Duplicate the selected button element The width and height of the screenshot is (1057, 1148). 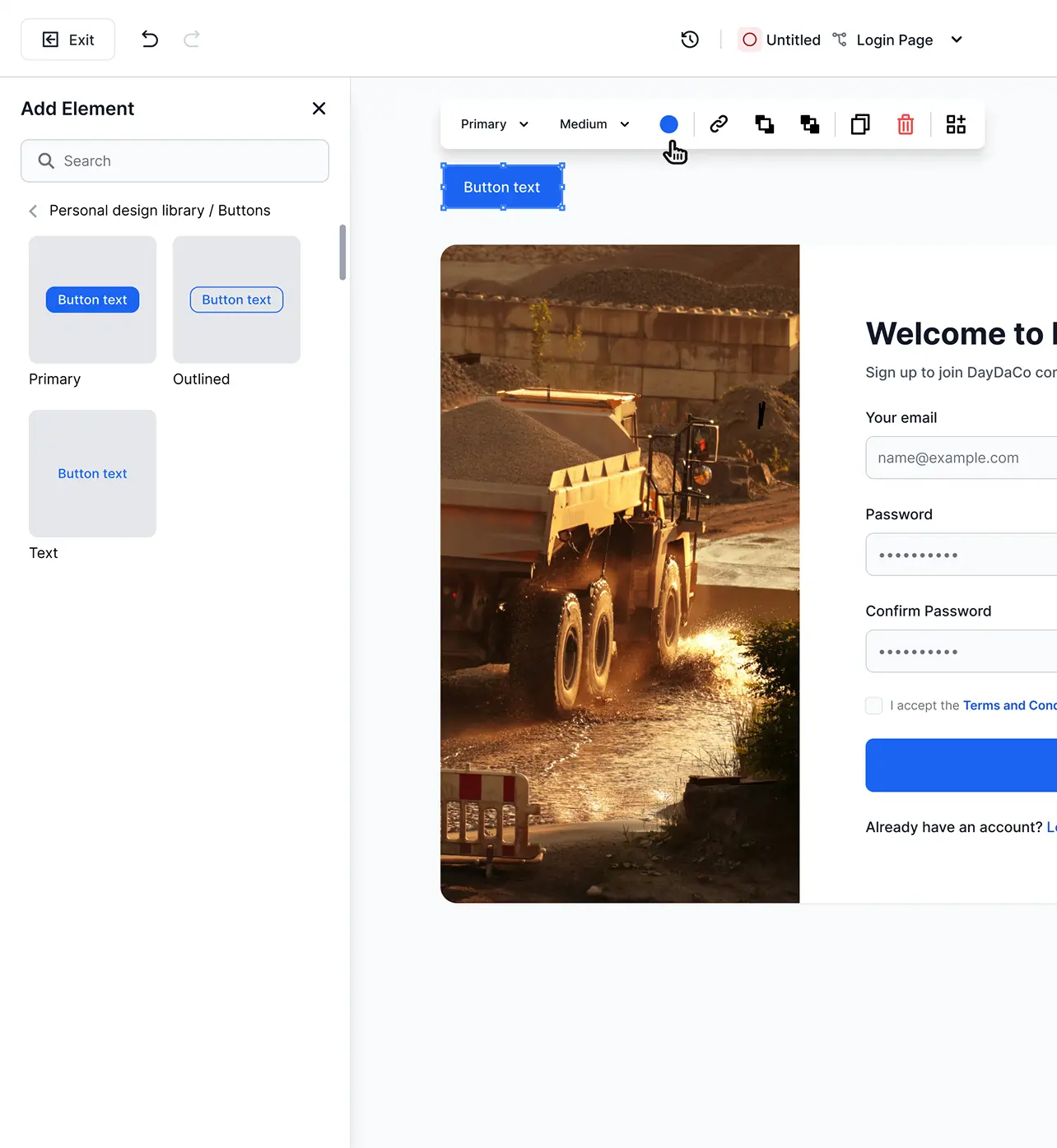860,124
